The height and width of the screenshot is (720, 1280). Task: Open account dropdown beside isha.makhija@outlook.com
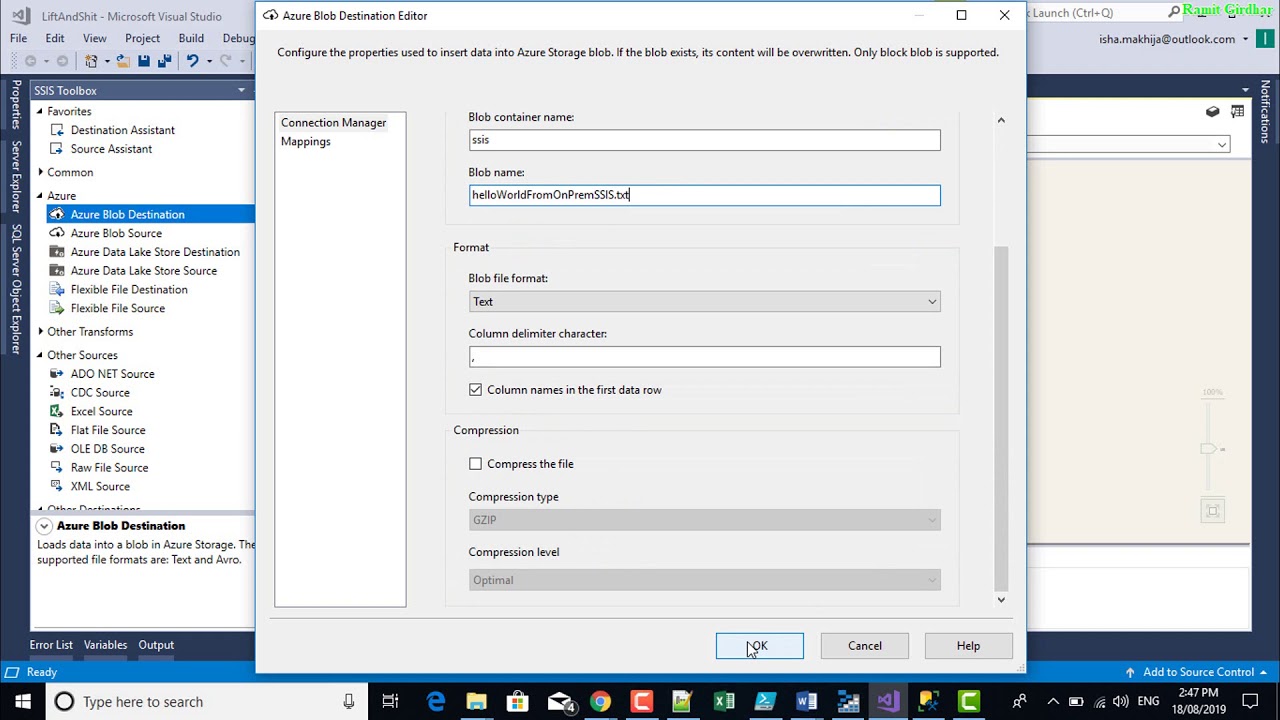1245,39
